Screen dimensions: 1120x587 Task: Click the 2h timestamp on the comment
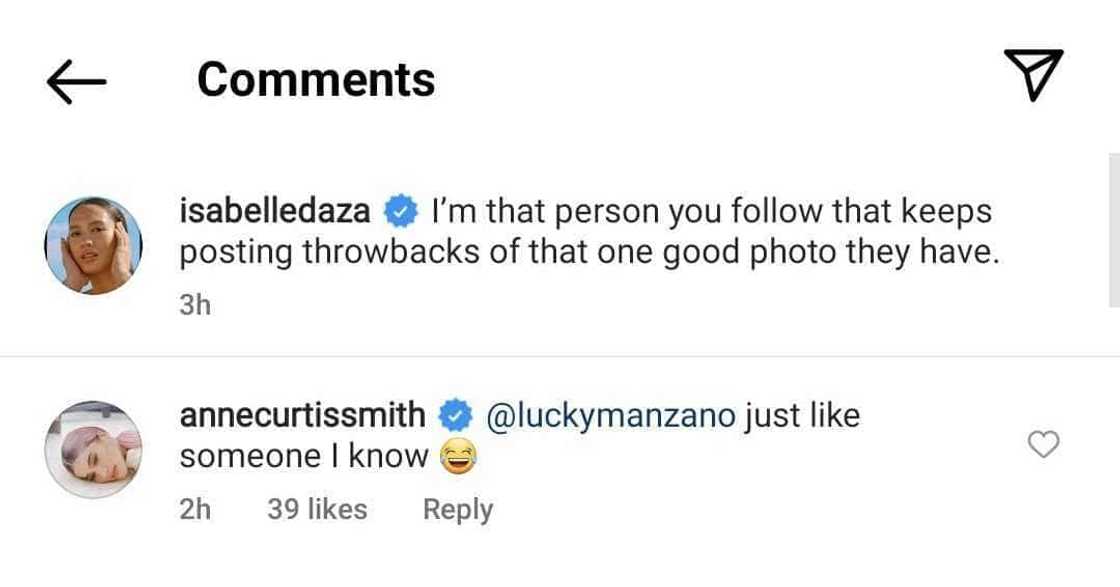[x=195, y=509]
